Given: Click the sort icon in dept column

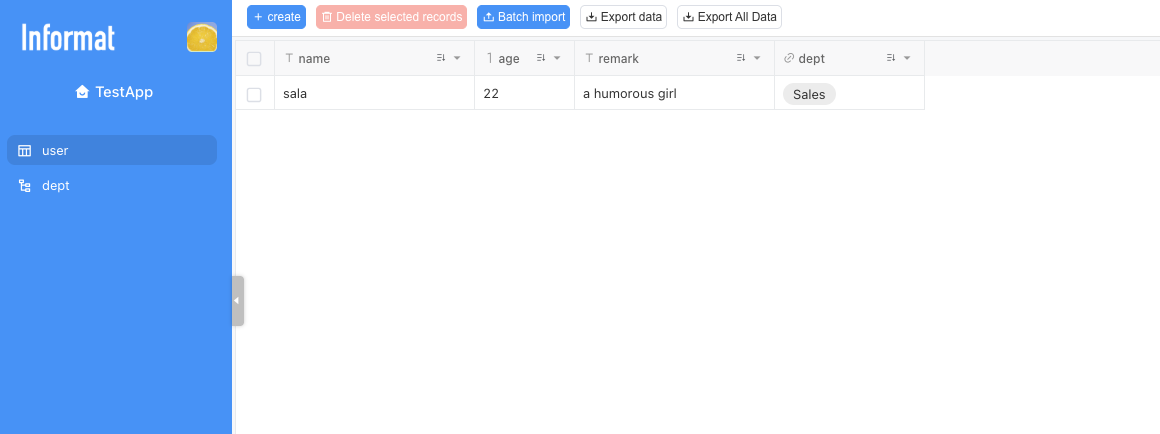Looking at the screenshot, I should tap(891, 58).
